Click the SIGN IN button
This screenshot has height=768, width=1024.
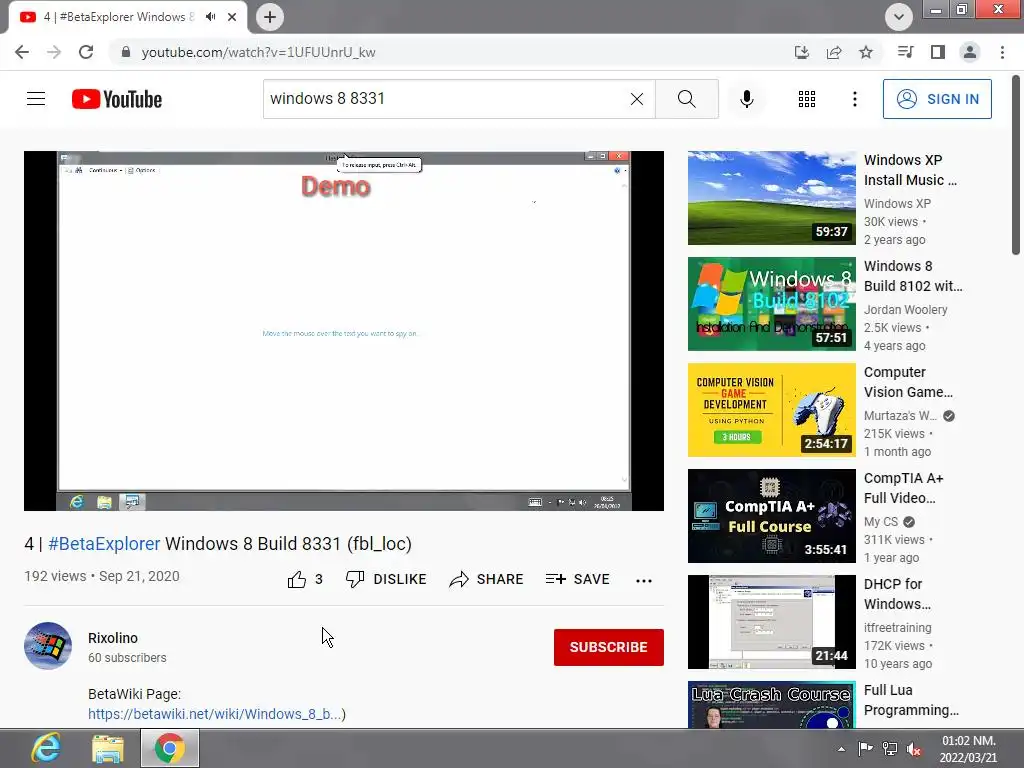936,99
